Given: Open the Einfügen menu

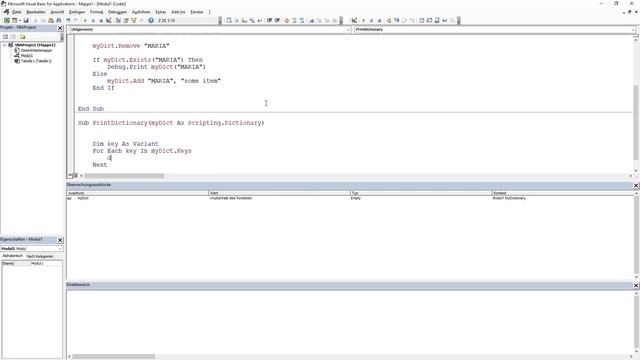Looking at the screenshot, I should (77, 12).
